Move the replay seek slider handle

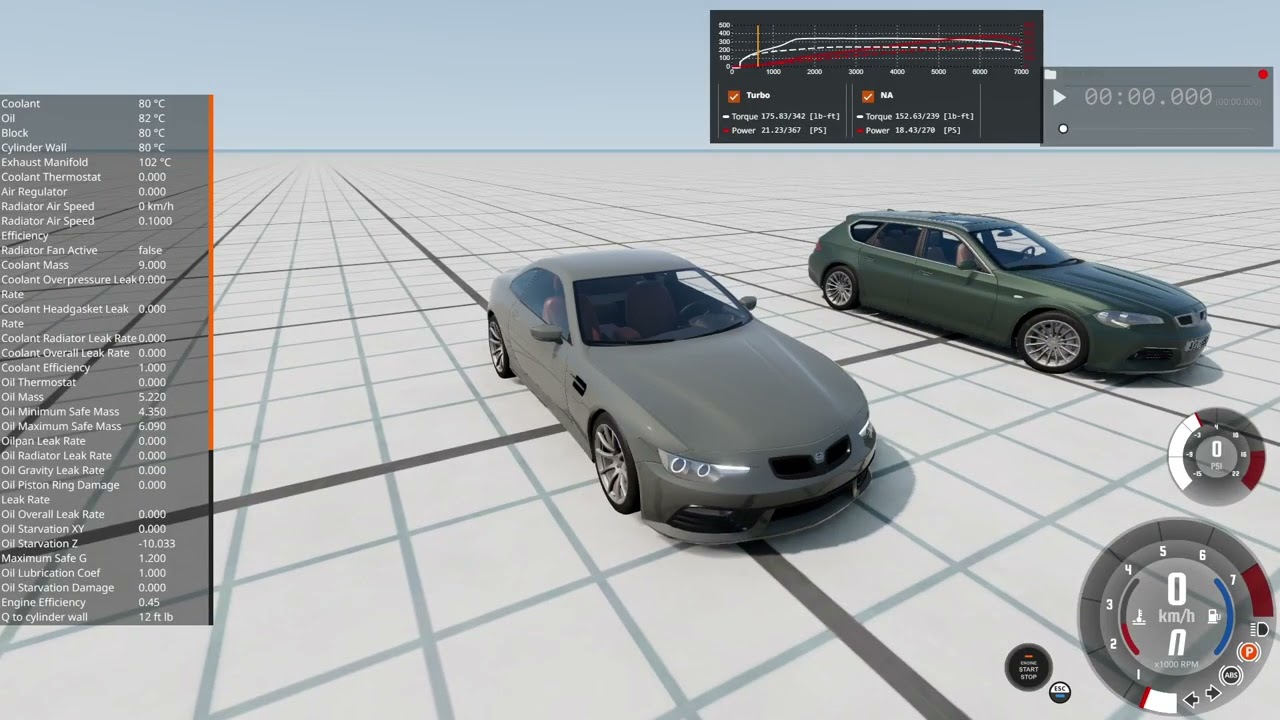point(1063,129)
